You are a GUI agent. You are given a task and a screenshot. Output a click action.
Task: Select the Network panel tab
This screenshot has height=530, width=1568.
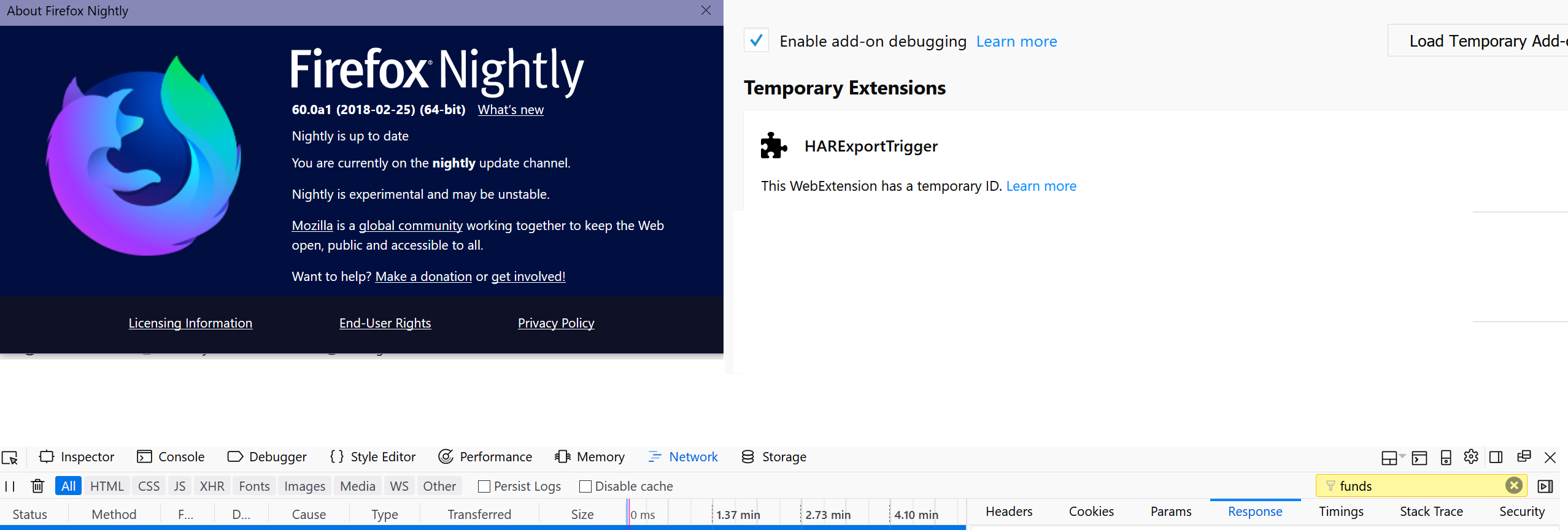tap(683, 457)
